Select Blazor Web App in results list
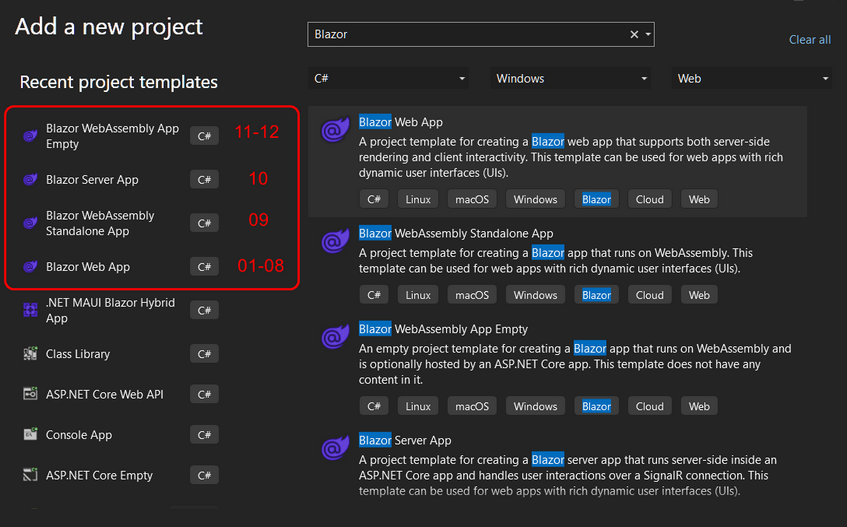Viewport: 847px width, 527px height. coord(557,161)
